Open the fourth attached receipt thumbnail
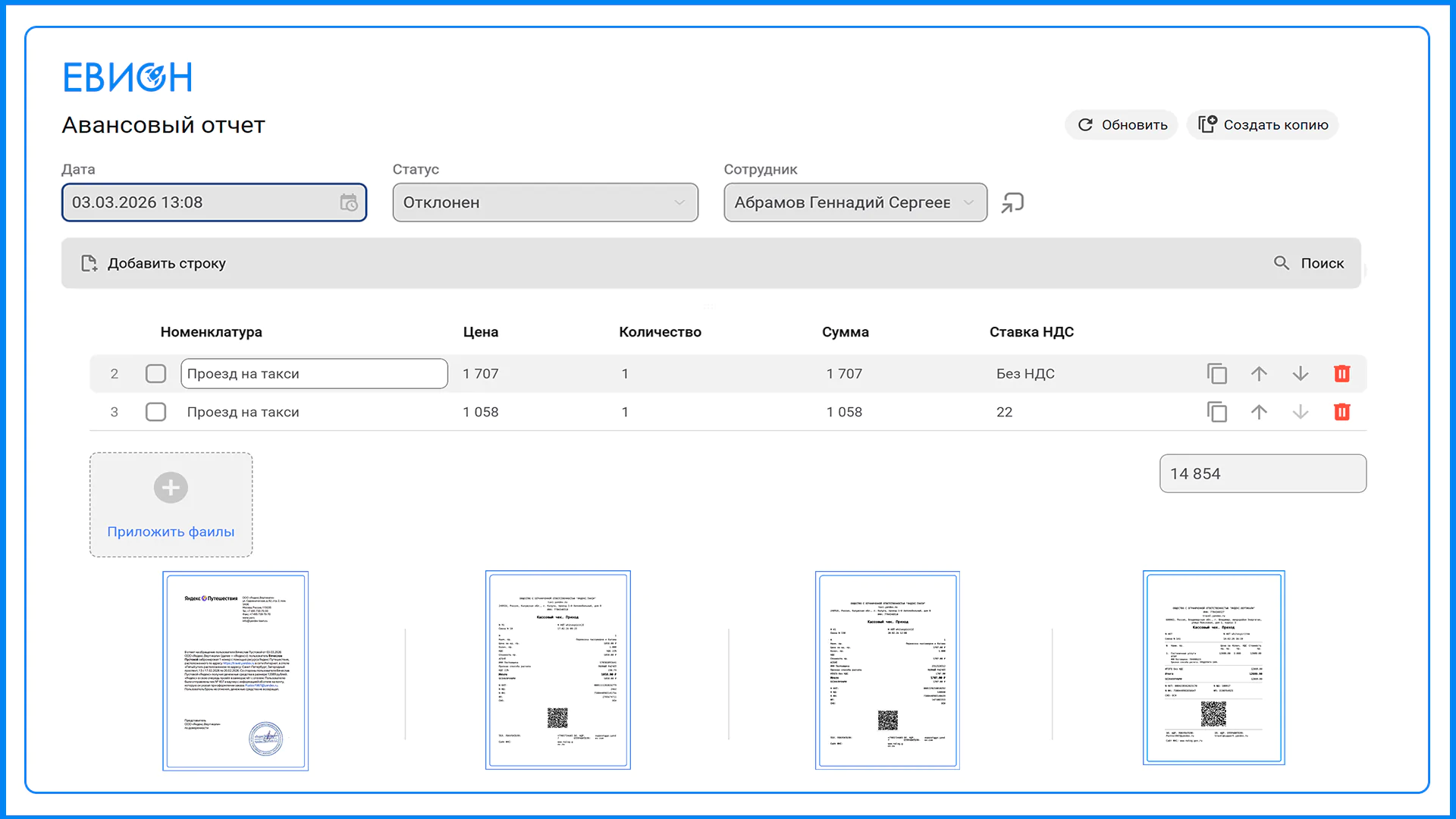 tap(1213, 668)
